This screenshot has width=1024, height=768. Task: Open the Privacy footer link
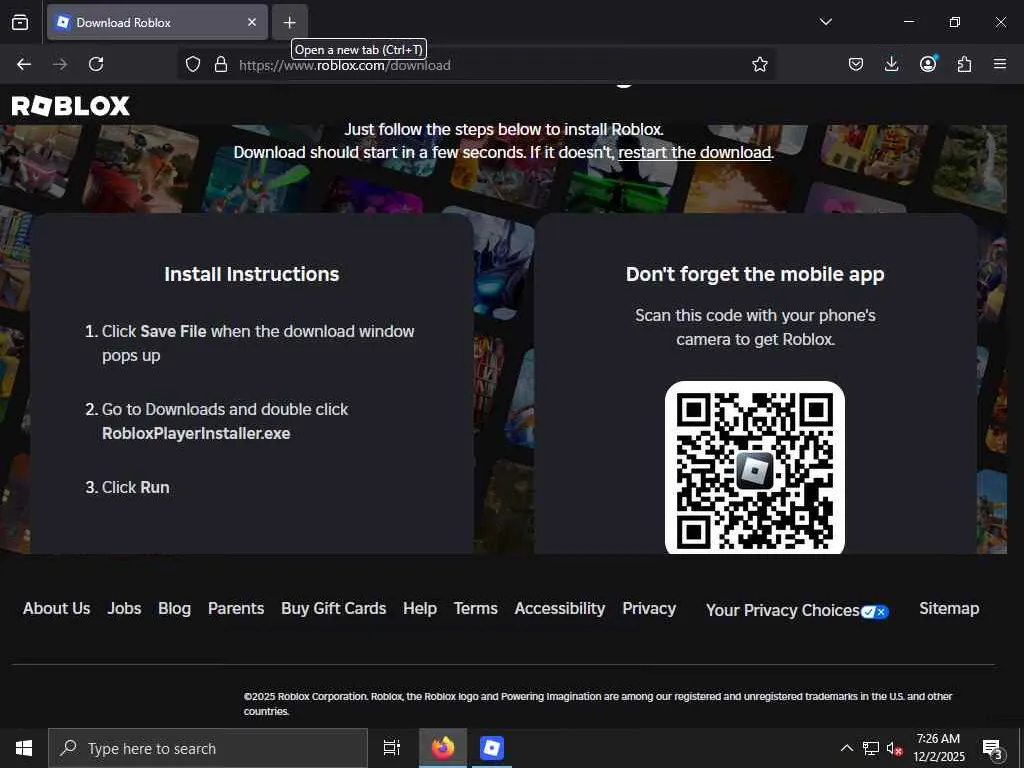(649, 608)
